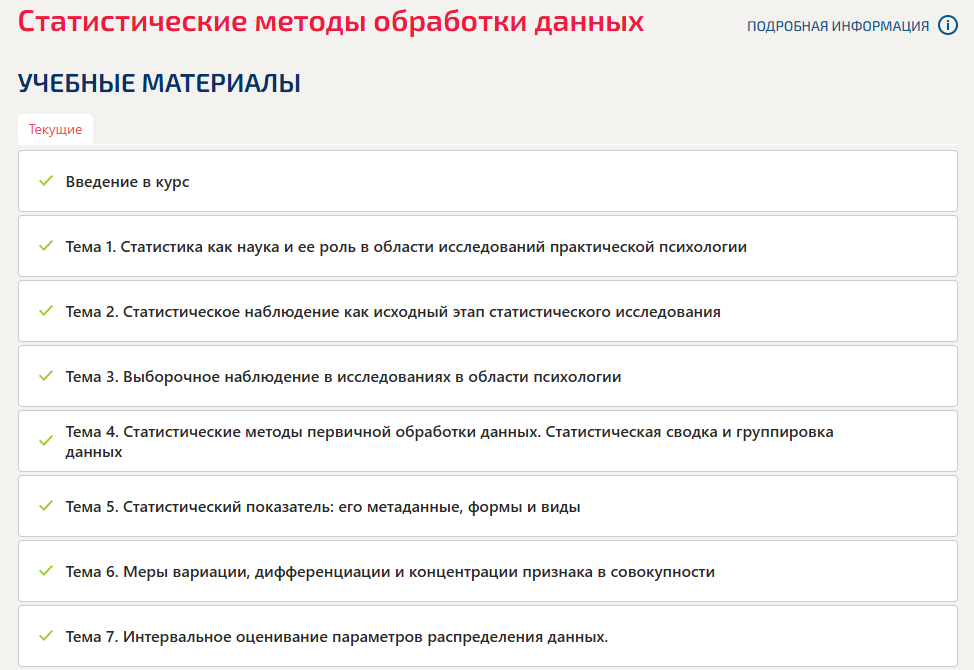Click checkmark icon beside Введение в курс
The height and width of the screenshot is (670, 974).
point(46,181)
